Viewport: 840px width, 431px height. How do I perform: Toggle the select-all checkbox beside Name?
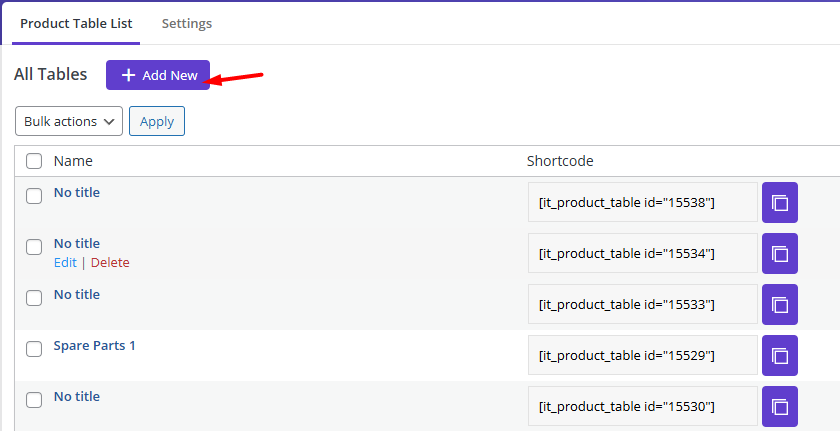tap(34, 161)
